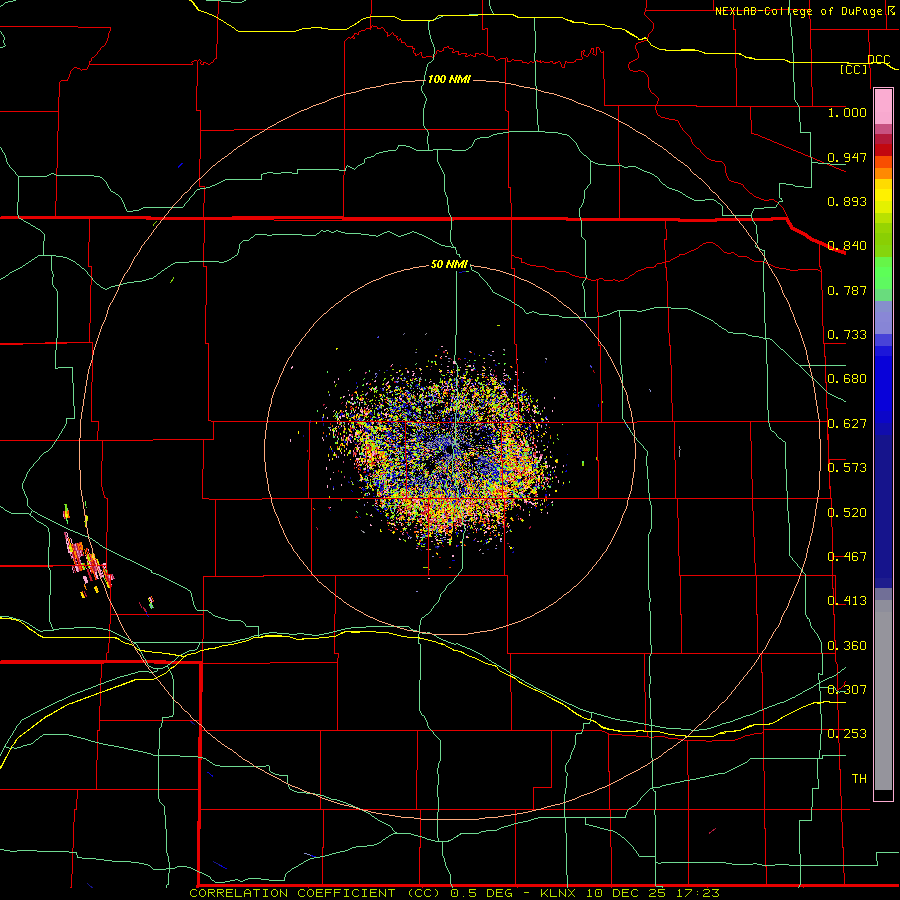
Task: Click the DCC label above the color scale
Action: pyautogui.click(x=879, y=59)
